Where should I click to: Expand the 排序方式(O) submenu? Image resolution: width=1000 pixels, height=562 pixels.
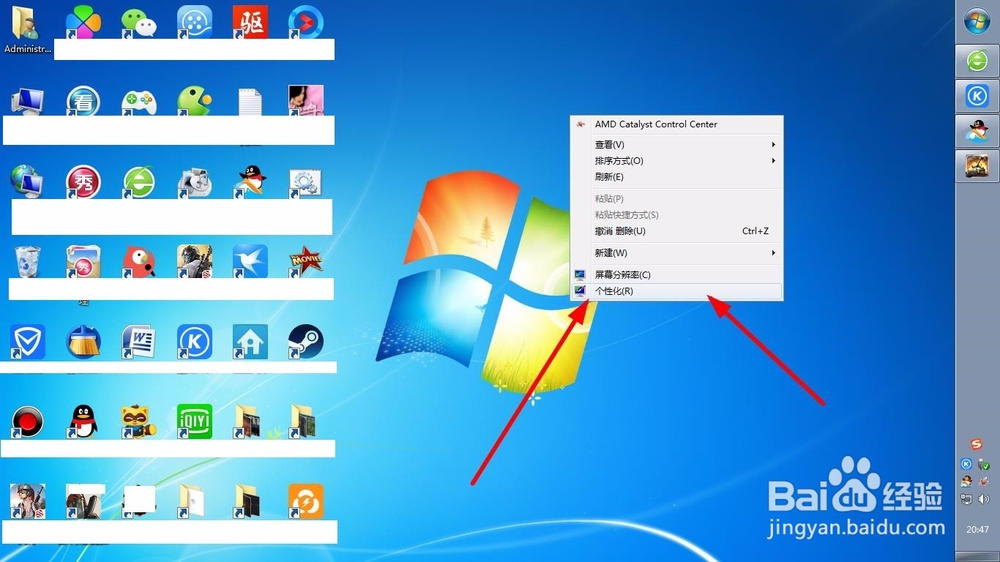(x=677, y=161)
